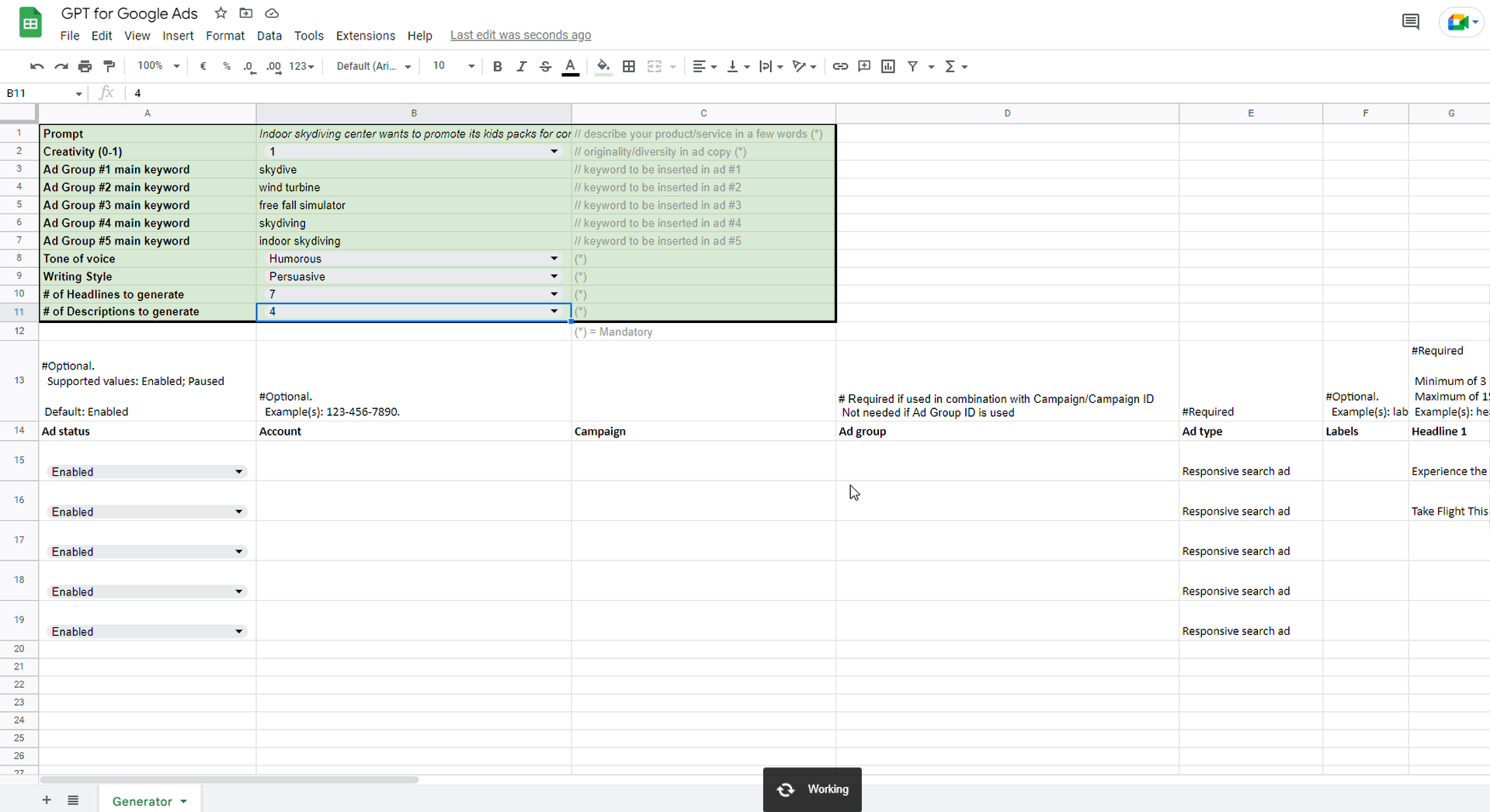The image size is (1490, 812).
Task: Select the 'Headline 1' header cell
Action: (1449, 431)
